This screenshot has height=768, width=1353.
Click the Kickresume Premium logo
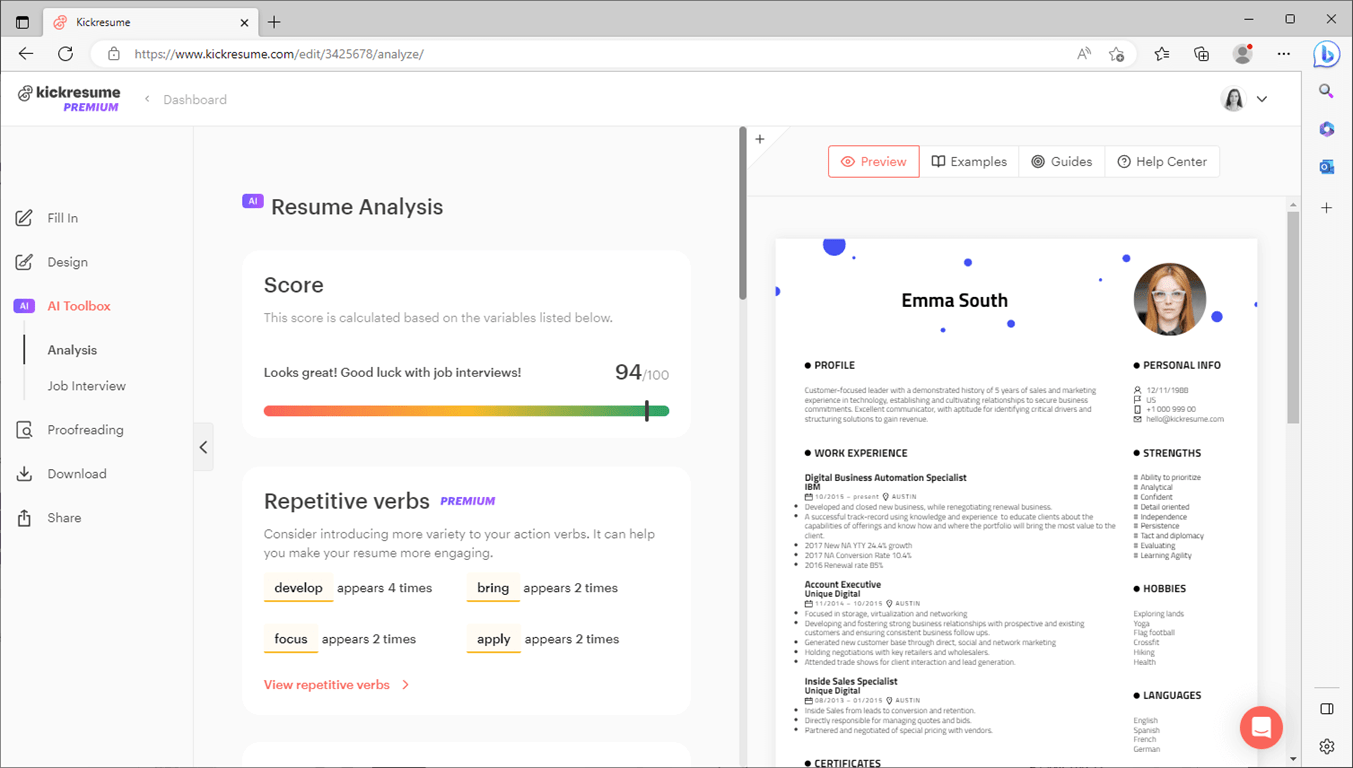[x=68, y=97]
